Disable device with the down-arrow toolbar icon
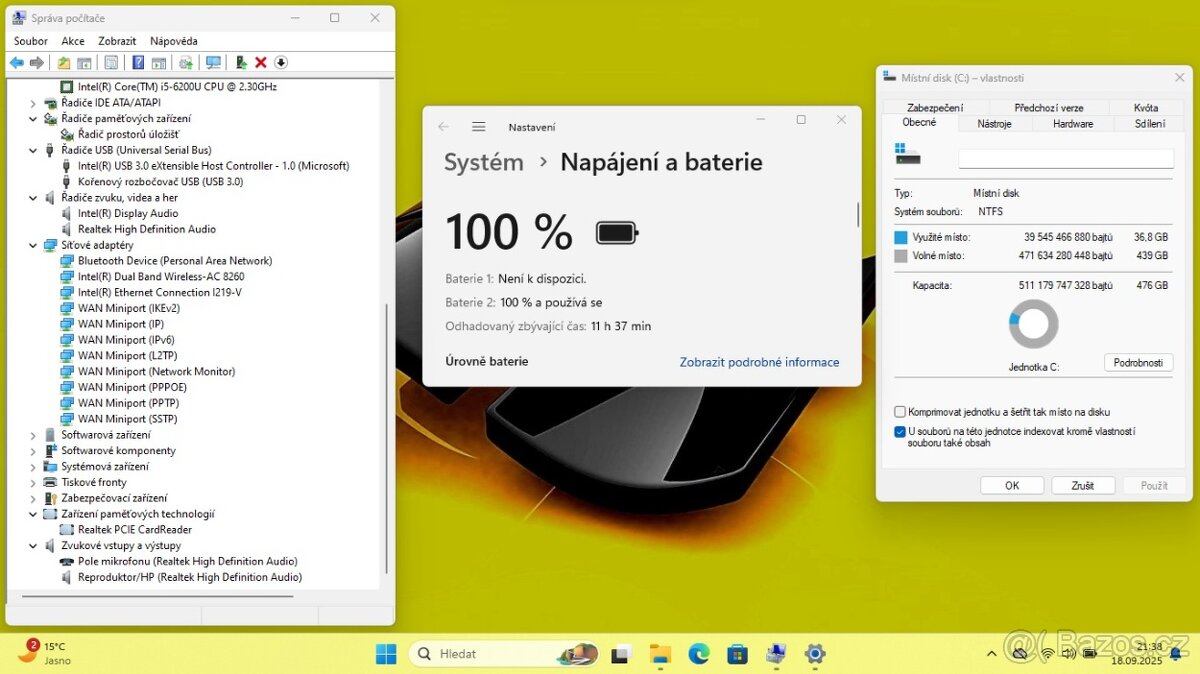 [x=281, y=62]
